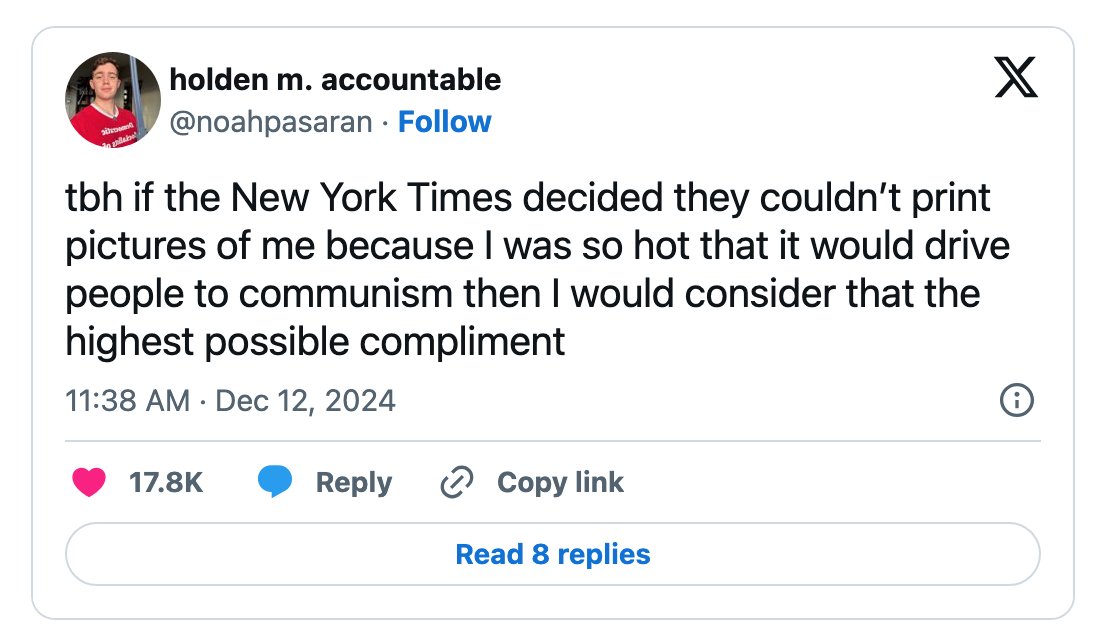Click the tweet line with people to communism
The height and width of the screenshot is (643, 1103).
[x=523, y=294]
